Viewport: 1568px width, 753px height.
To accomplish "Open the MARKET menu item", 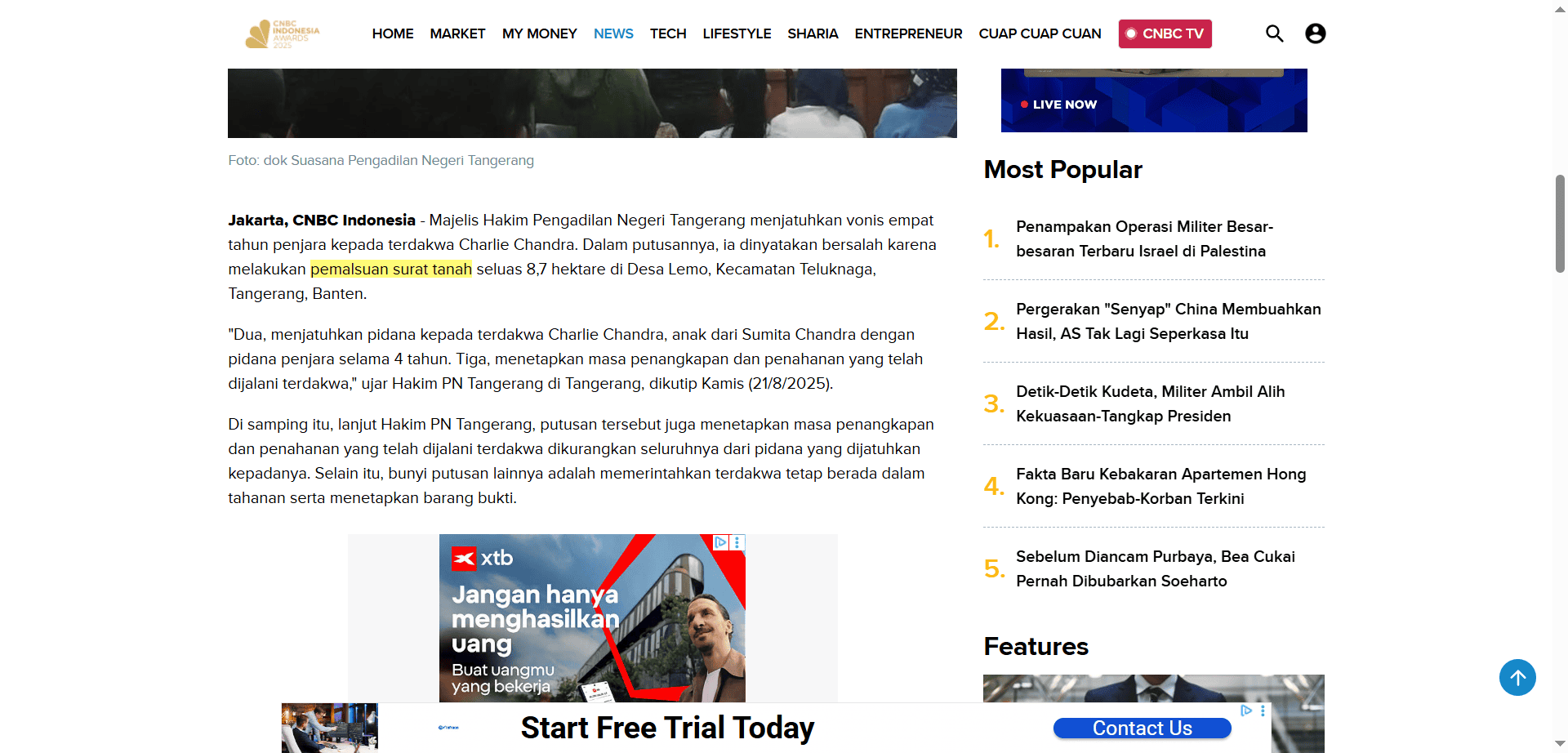I will pyautogui.click(x=457, y=33).
